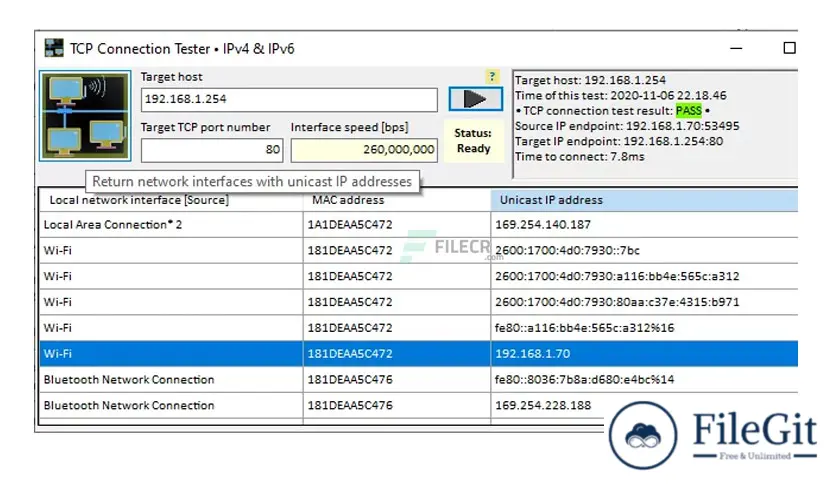Click Time of this test line
The height and width of the screenshot is (484, 836).
(621, 95)
